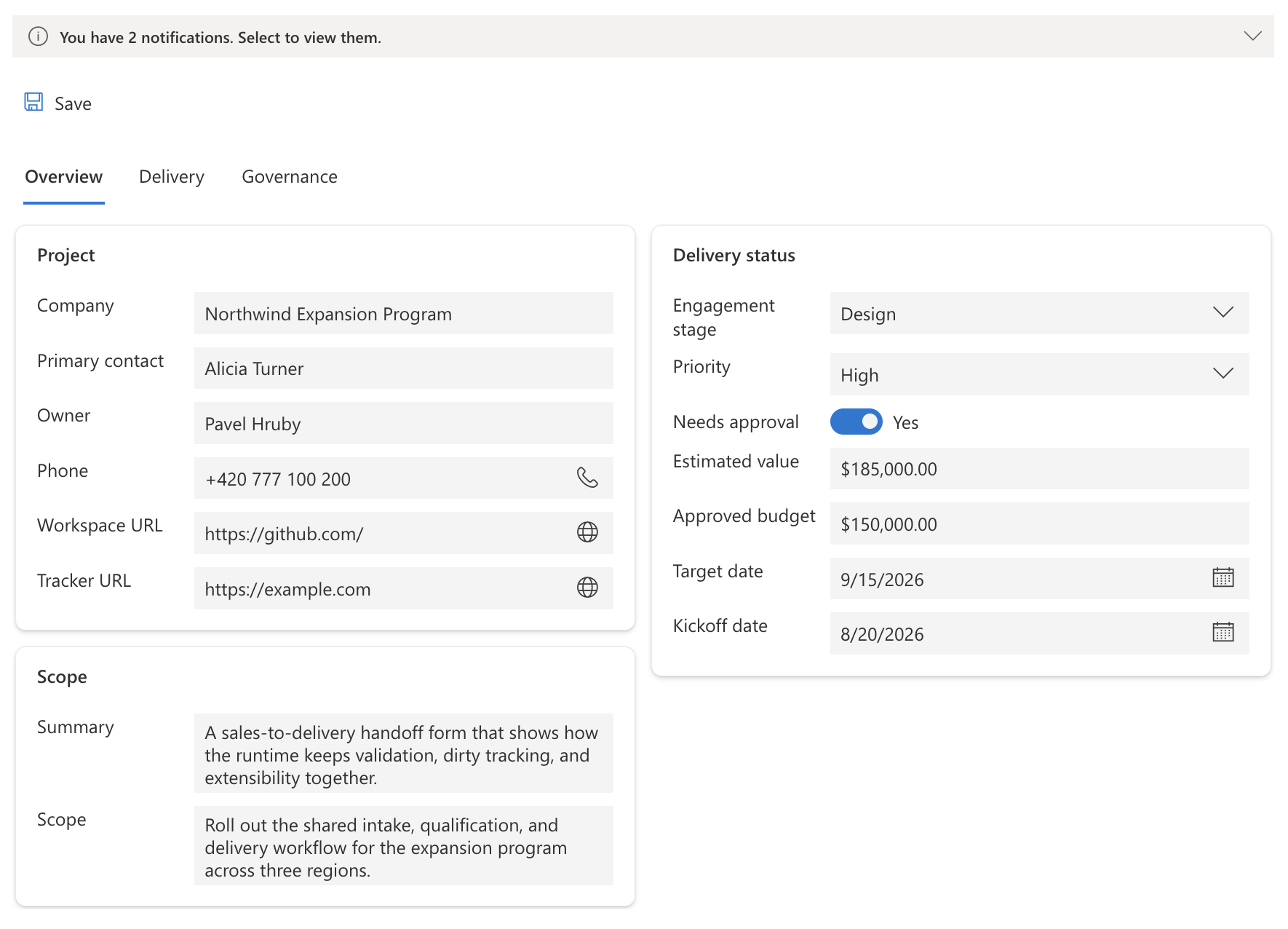Click the Delivery status heading
The width and height of the screenshot is (1288, 929).
tap(734, 256)
